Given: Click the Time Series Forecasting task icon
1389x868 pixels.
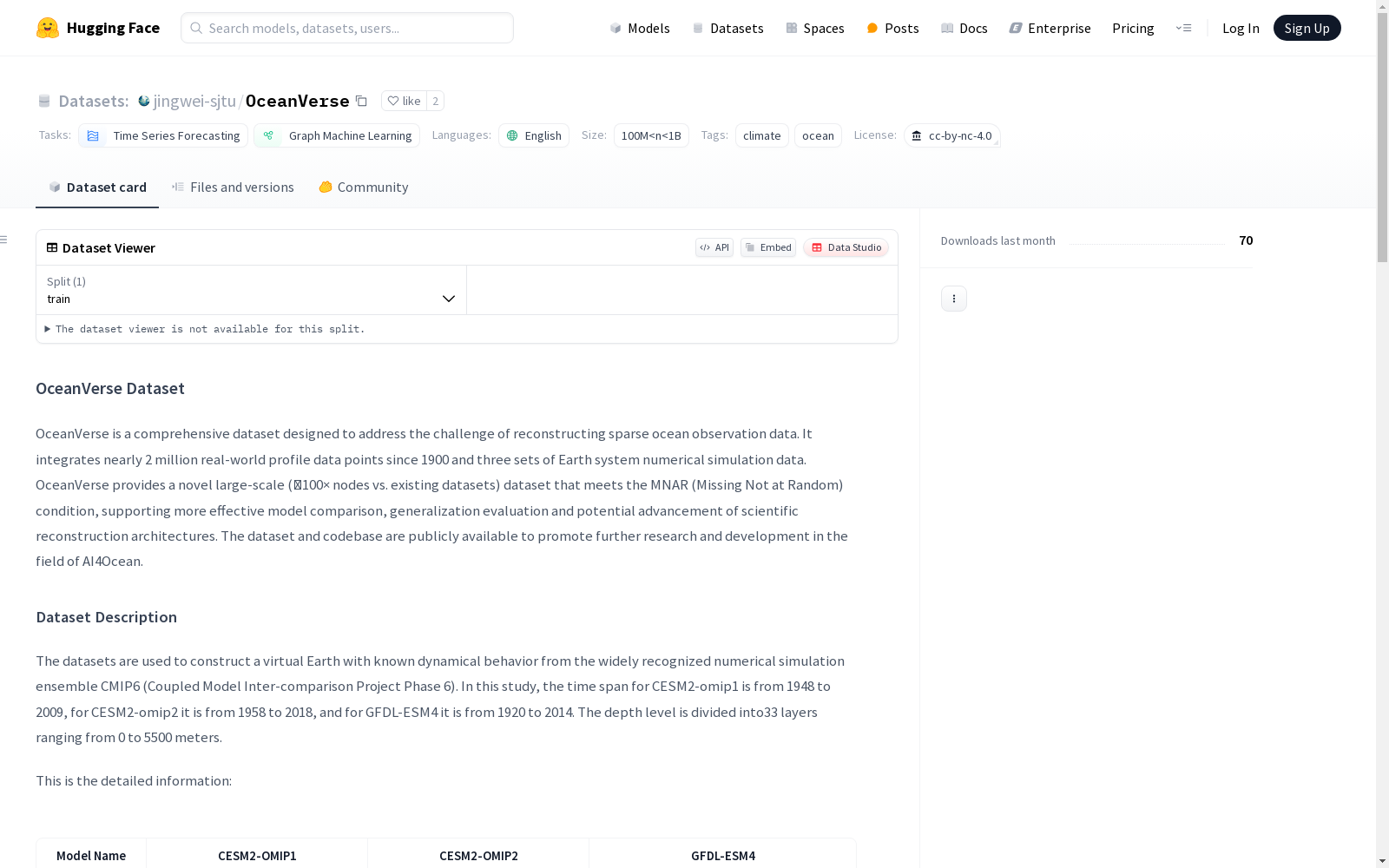Looking at the screenshot, I should coord(93,135).
